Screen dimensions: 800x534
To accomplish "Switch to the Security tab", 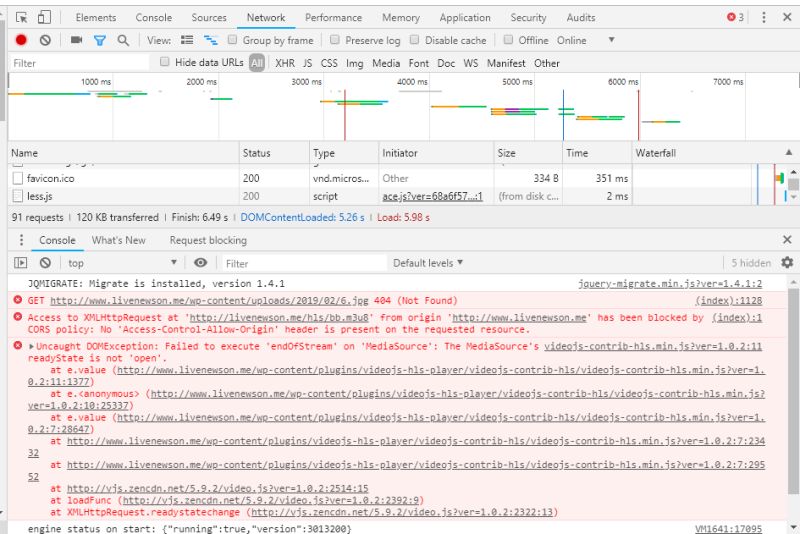I will tap(528, 17).
